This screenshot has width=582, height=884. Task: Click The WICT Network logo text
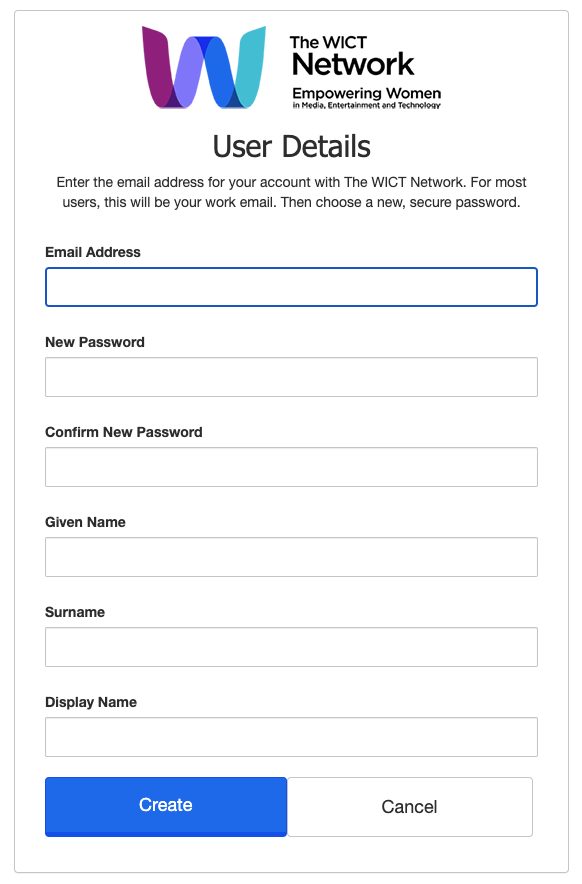(352, 56)
